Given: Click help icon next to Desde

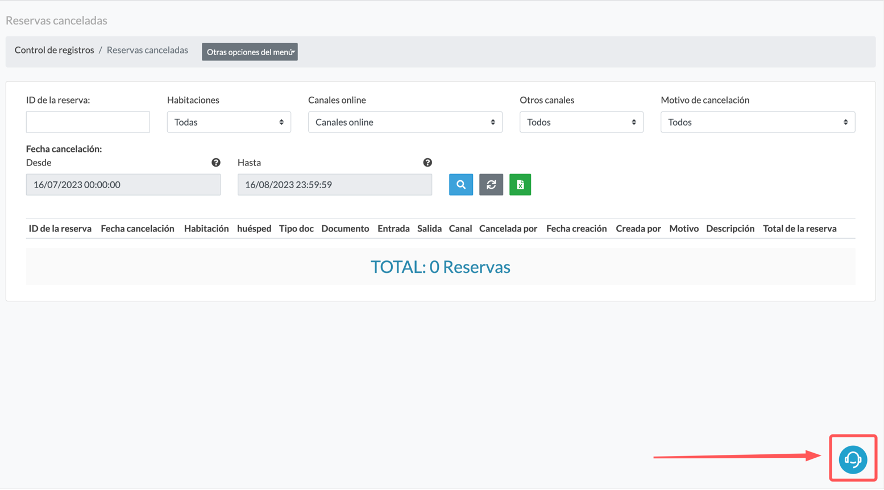Looking at the screenshot, I should click(x=215, y=162).
